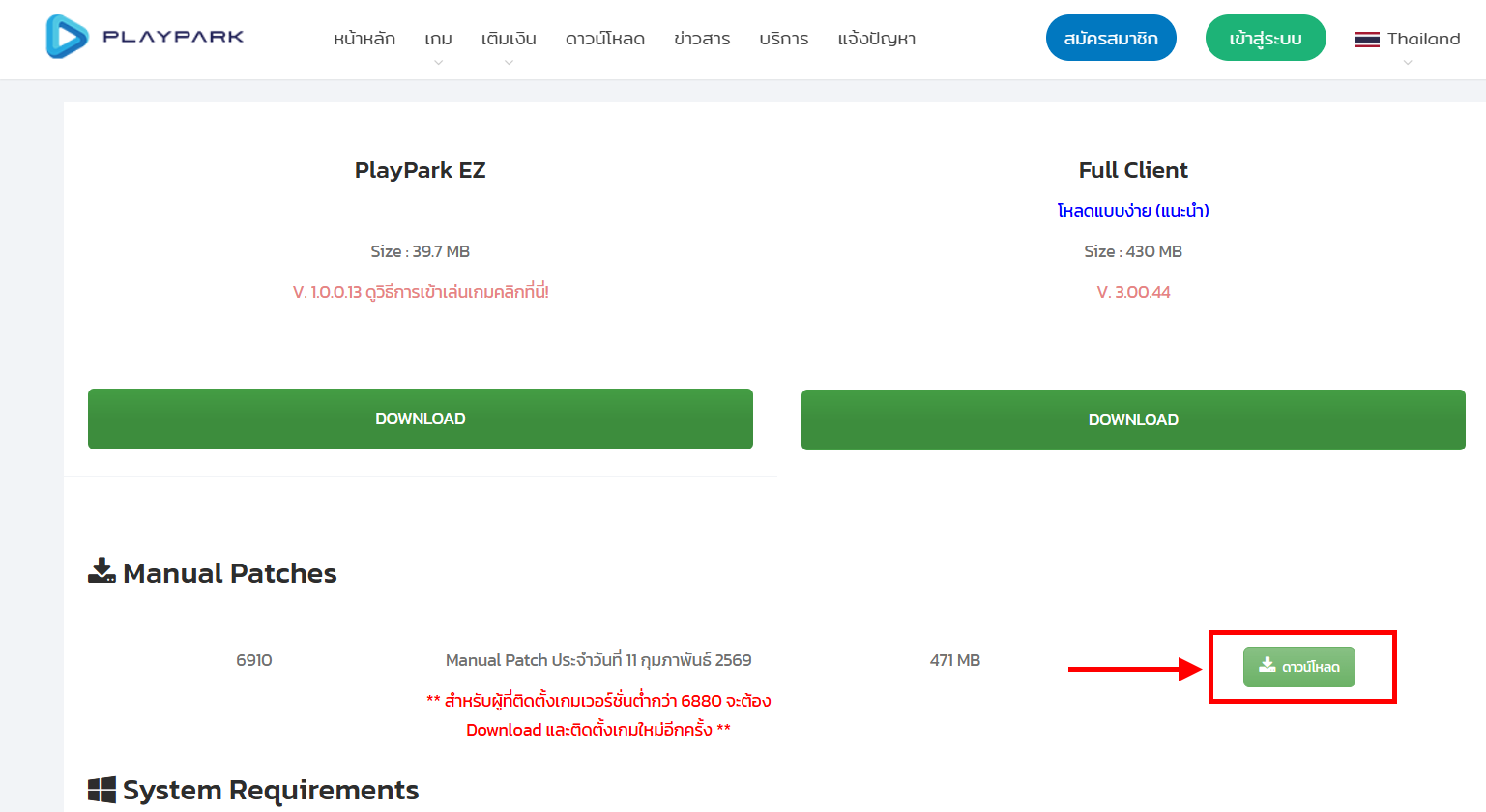Open the ดาวน์โหลด menu item

[x=605, y=39]
